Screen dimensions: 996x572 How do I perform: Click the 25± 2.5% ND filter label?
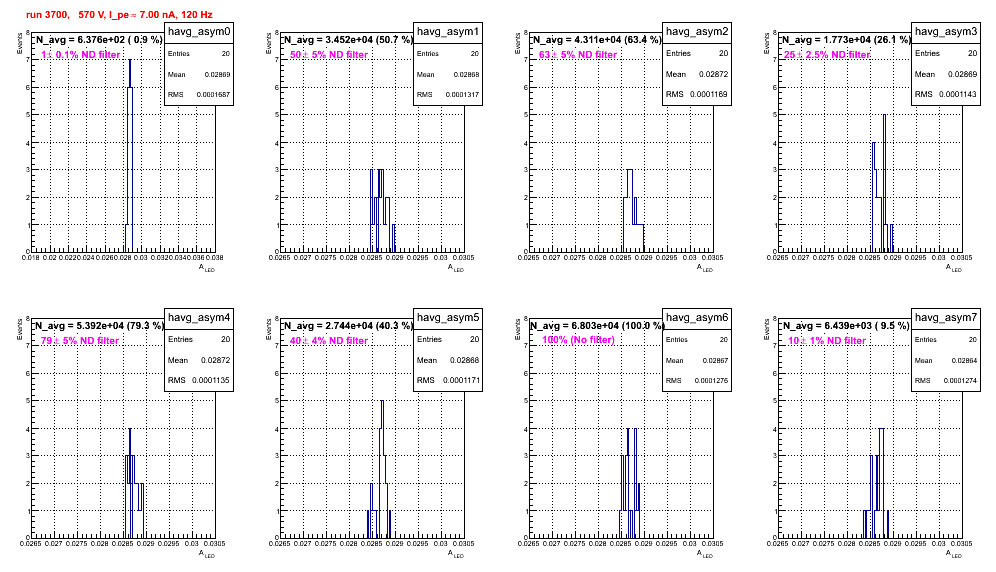(827, 55)
